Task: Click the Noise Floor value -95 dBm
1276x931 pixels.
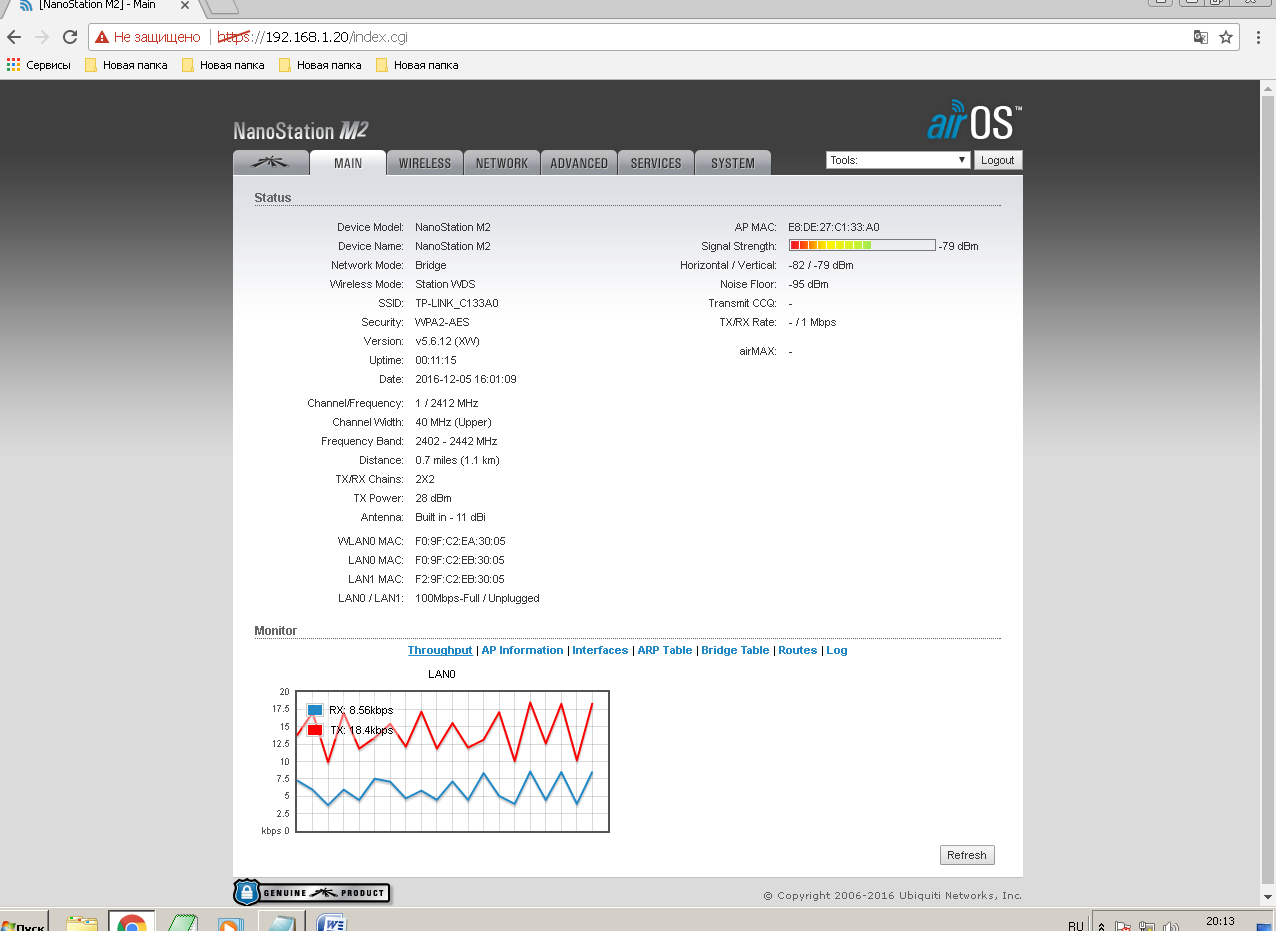Action: [808, 284]
